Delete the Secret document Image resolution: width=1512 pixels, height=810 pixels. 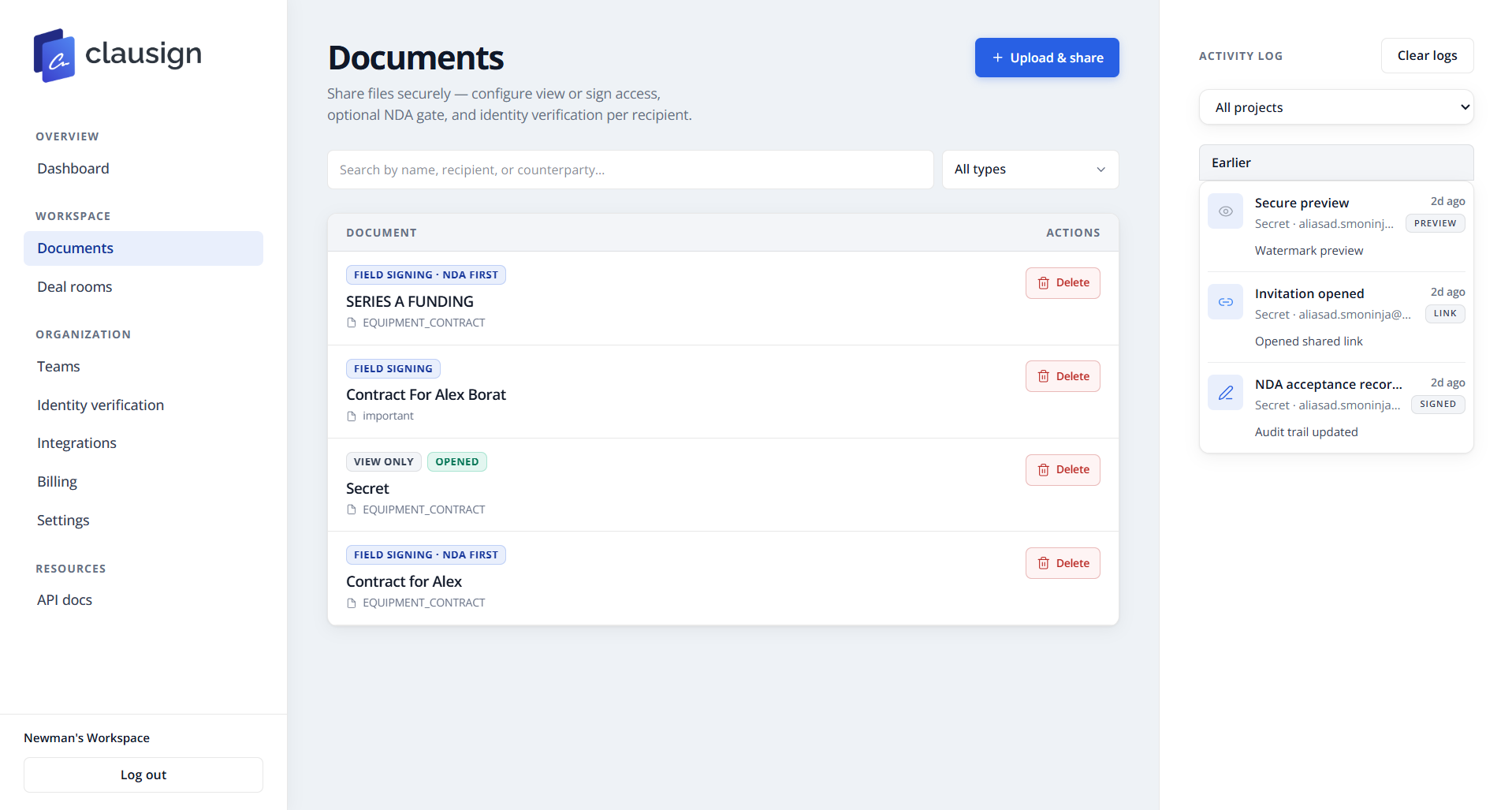[1063, 470]
